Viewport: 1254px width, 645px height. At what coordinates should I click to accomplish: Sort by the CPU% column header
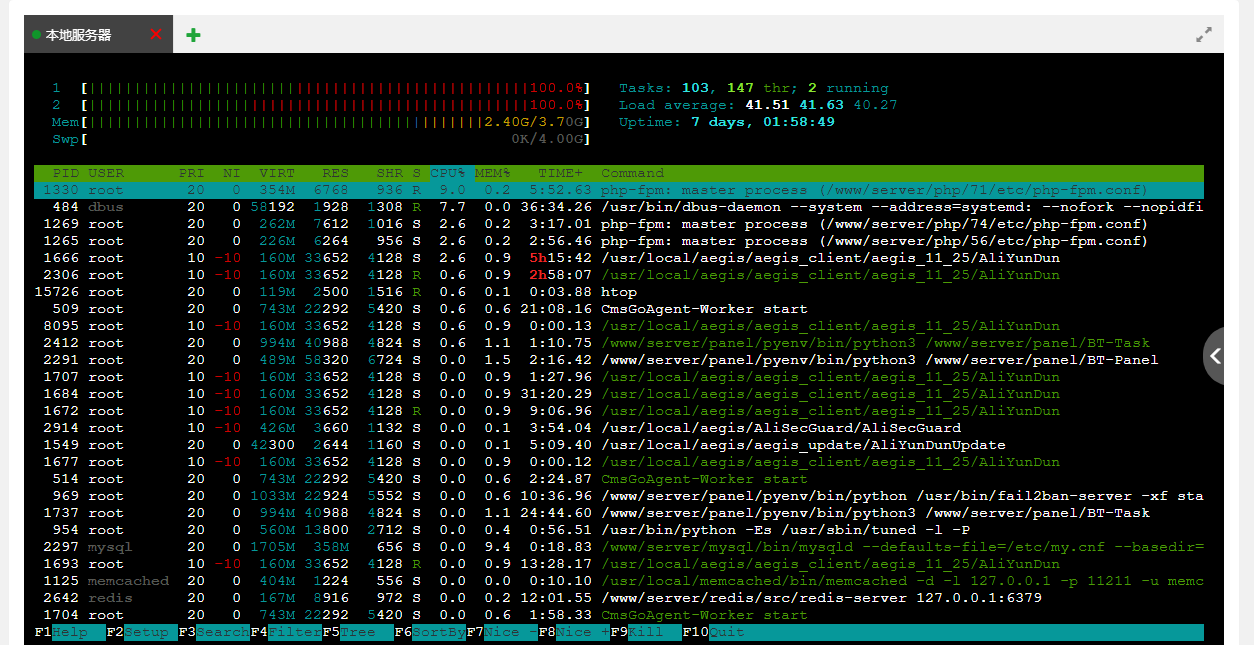[x=448, y=173]
